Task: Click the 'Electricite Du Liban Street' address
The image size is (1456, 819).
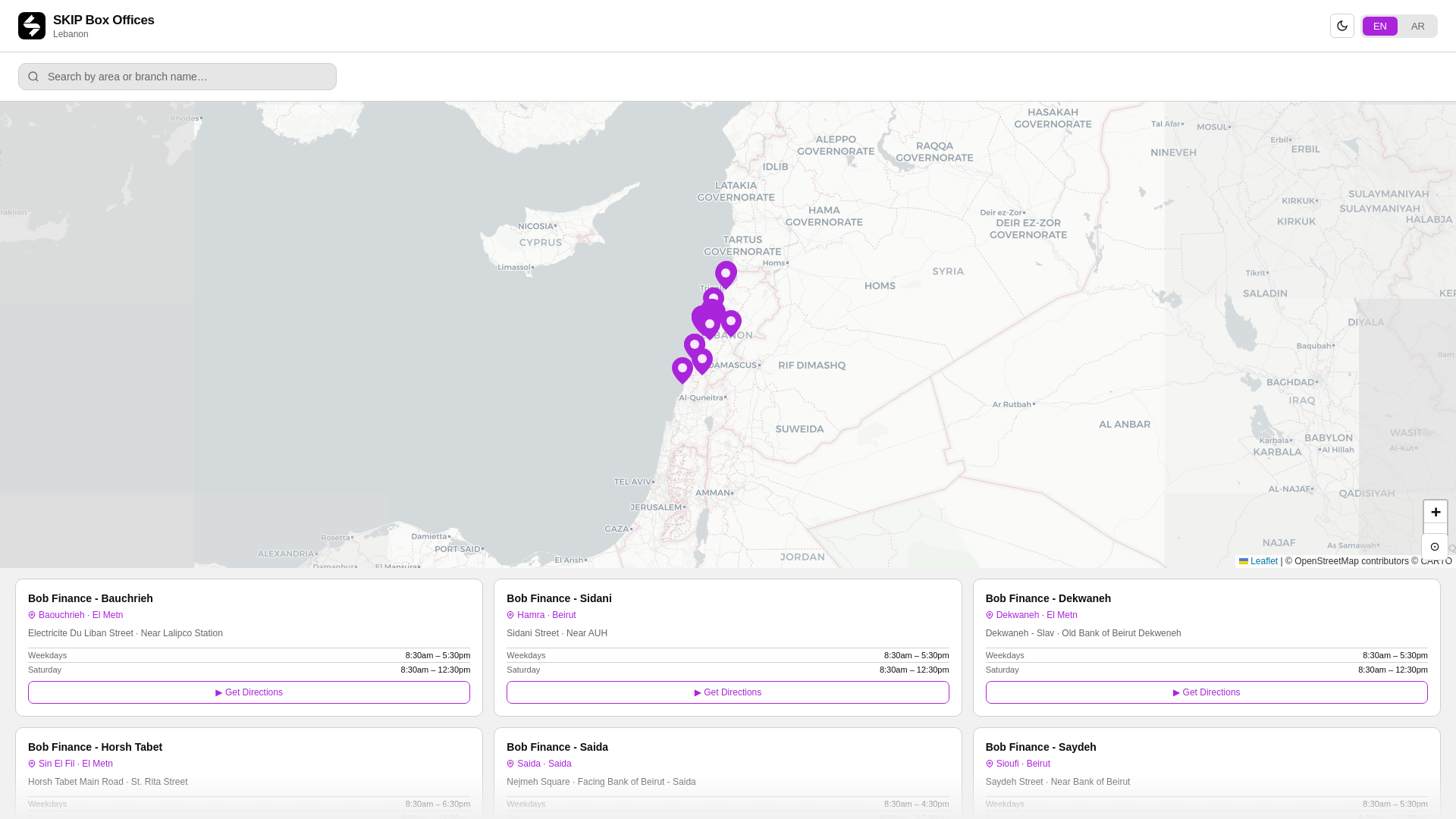Action: tap(80, 633)
